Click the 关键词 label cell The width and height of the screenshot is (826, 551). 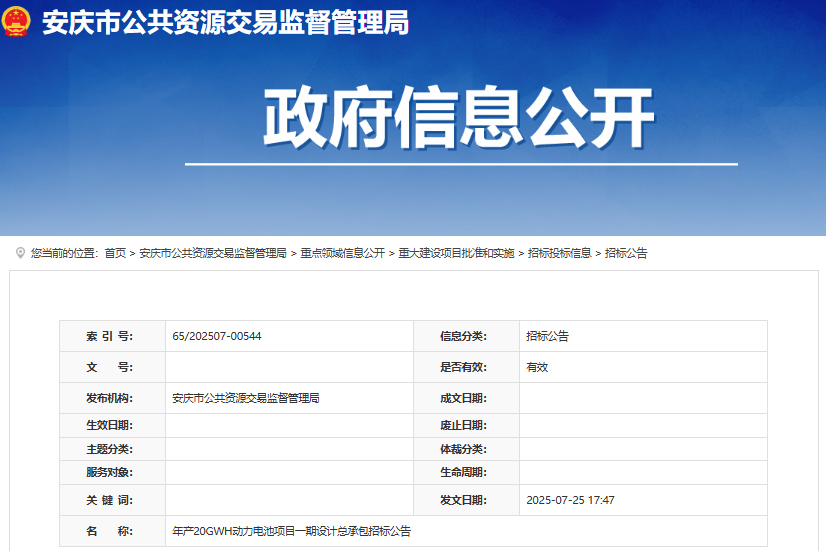pyautogui.click(x=110, y=500)
